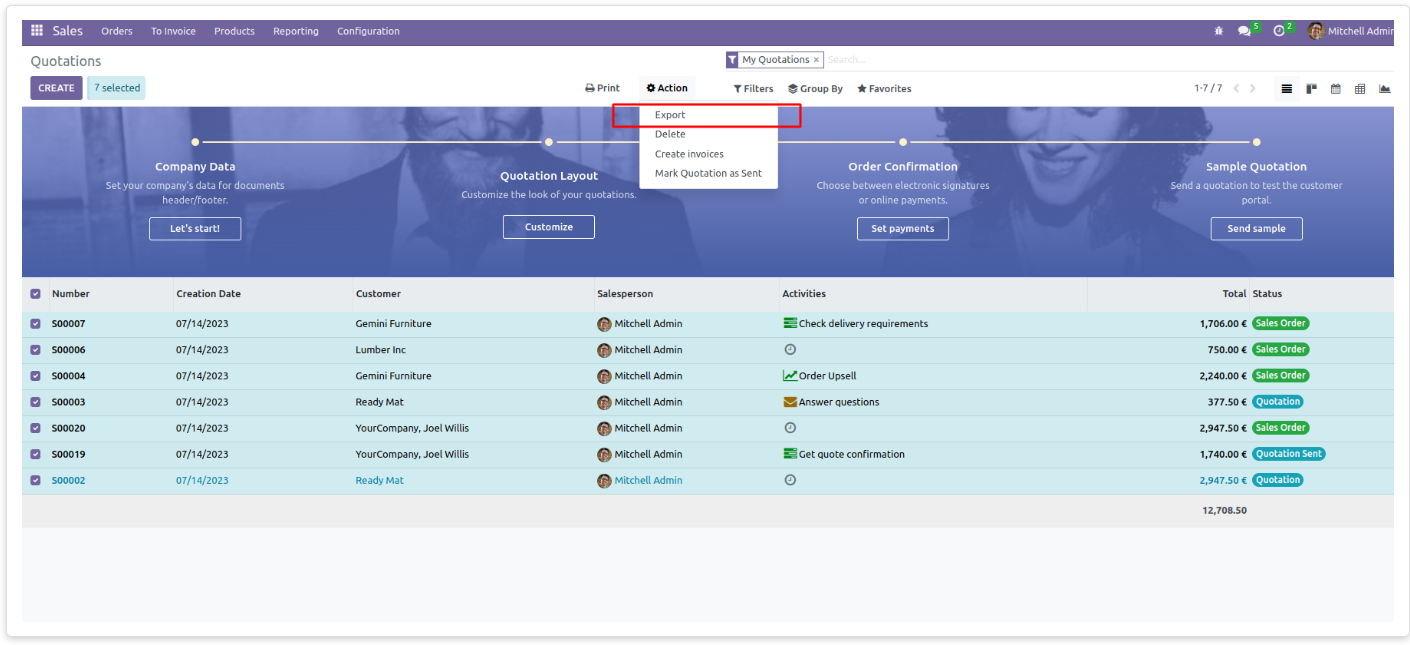Select Mark Quotation as Sent

(x=708, y=173)
